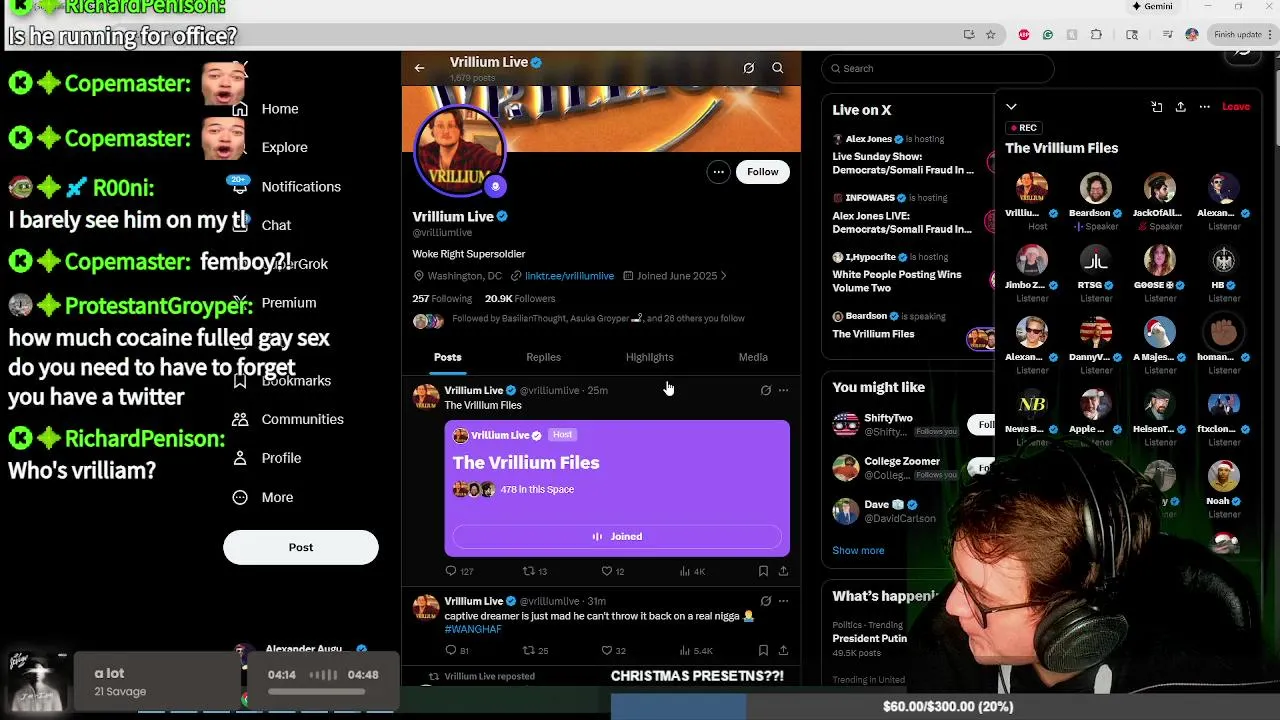
Task: Click Space panel pop-out dock icon
Action: pos(1156,107)
